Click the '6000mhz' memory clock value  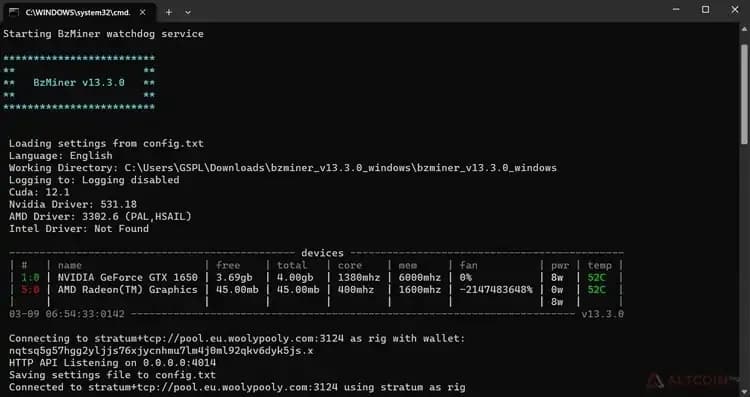click(x=420, y=277)
